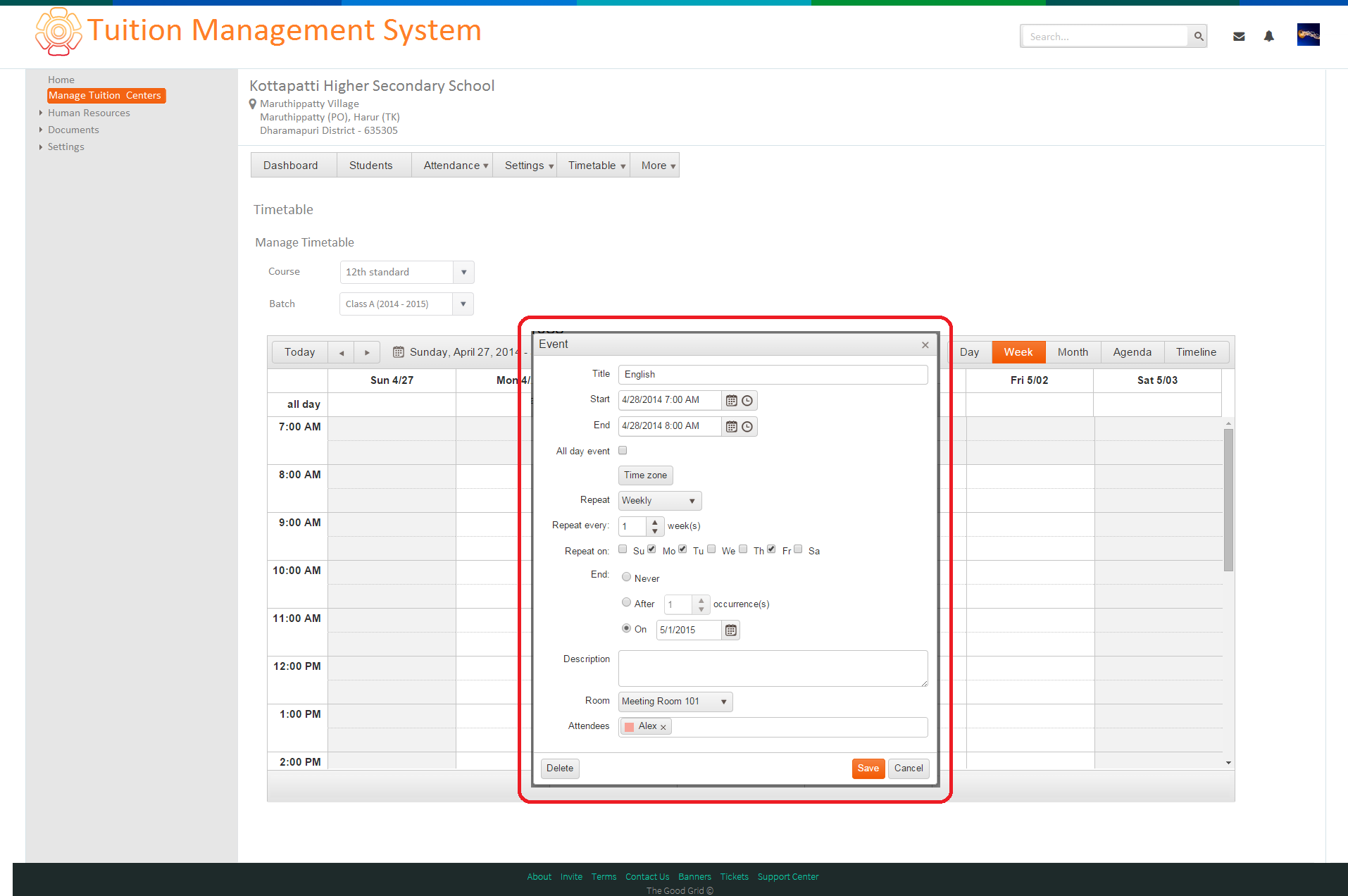The height and width of the screenshot is (896, 1348).
Task: Enable the All day event checkbox
Action: click(x=623, y=450)
